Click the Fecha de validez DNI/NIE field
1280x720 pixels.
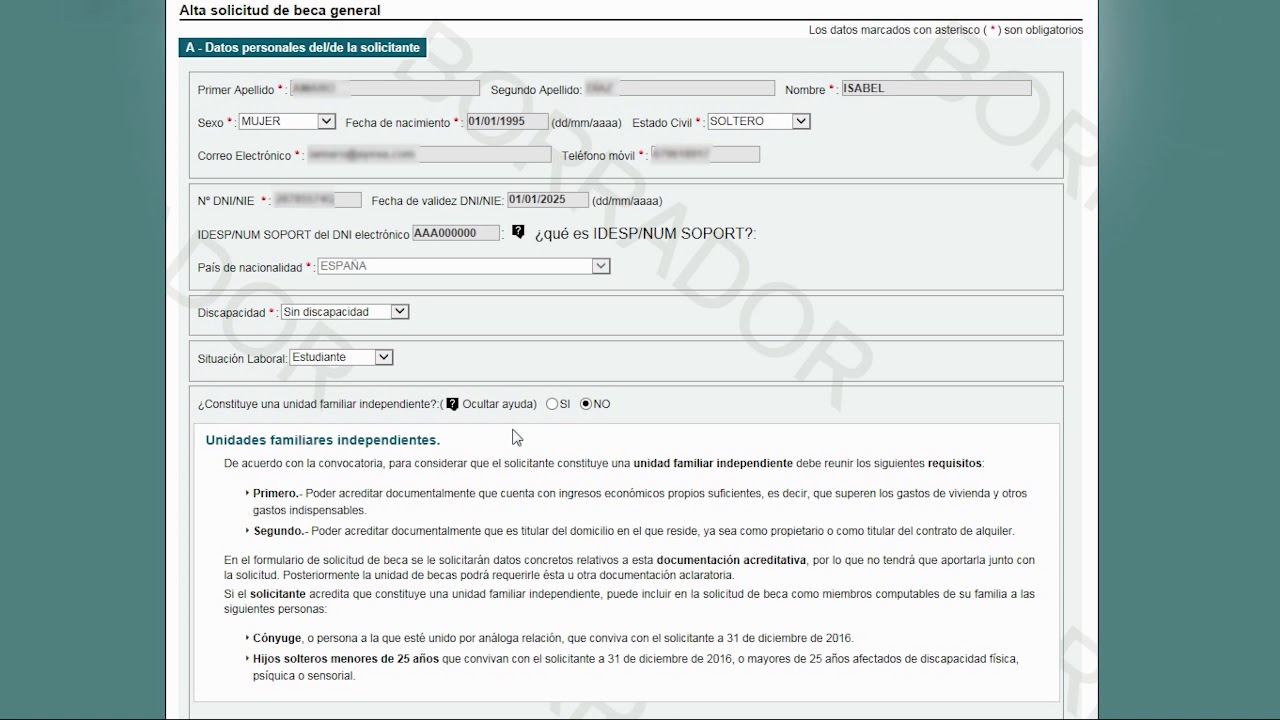(548, 200)
